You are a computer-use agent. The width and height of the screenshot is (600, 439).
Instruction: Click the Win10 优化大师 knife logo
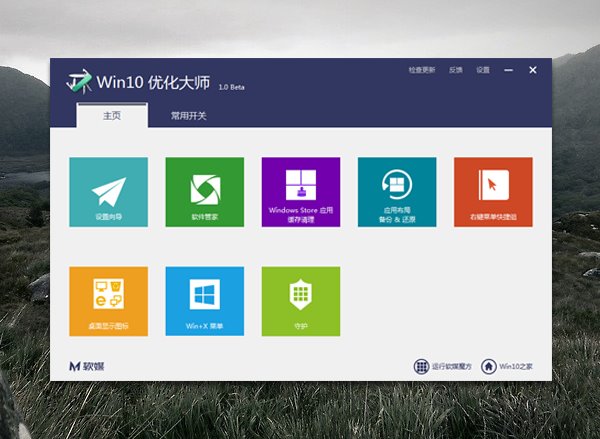(x=79, y=82)
